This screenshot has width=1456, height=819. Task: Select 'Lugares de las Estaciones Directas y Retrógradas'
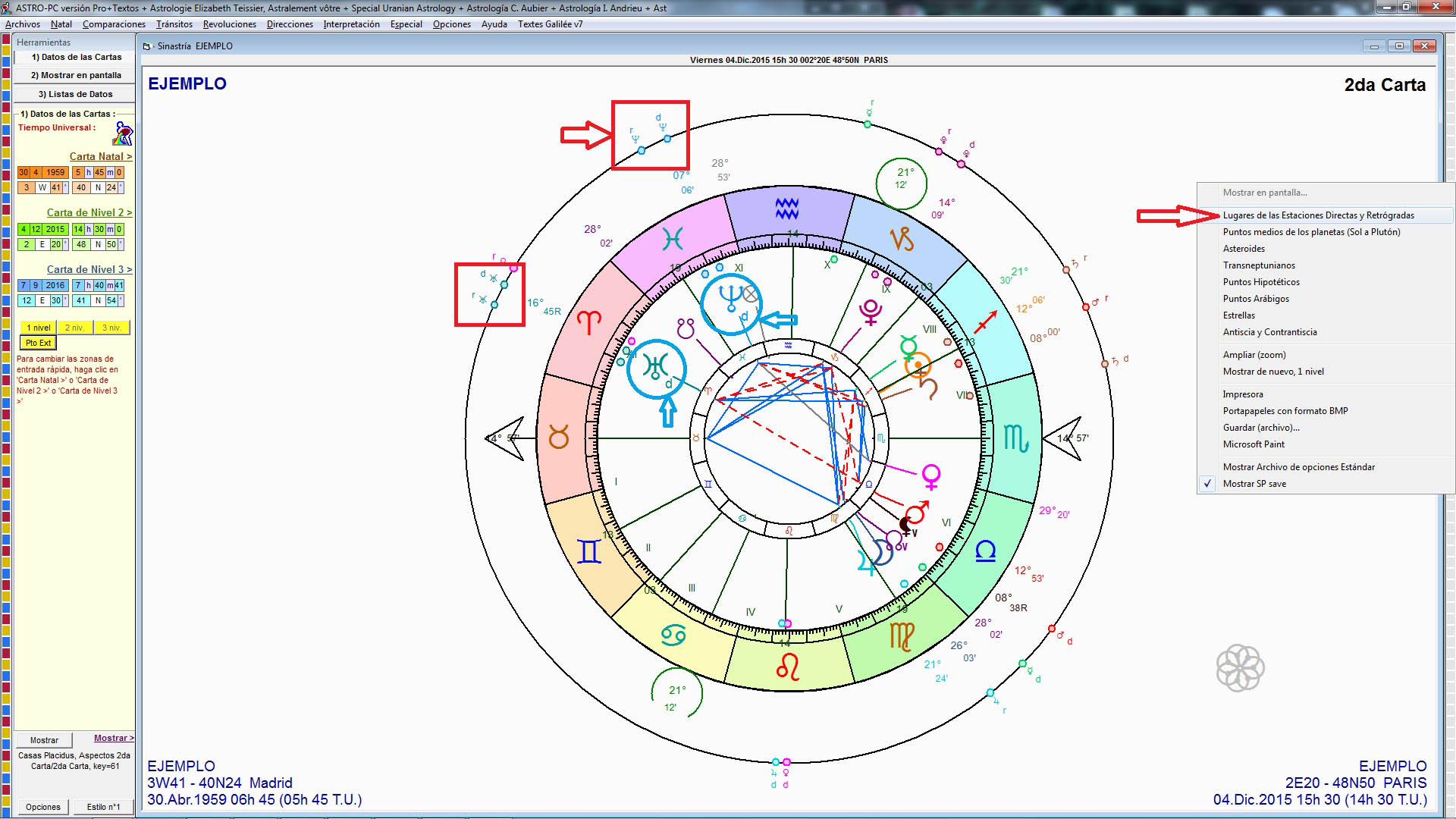(x=1318, y=215)
